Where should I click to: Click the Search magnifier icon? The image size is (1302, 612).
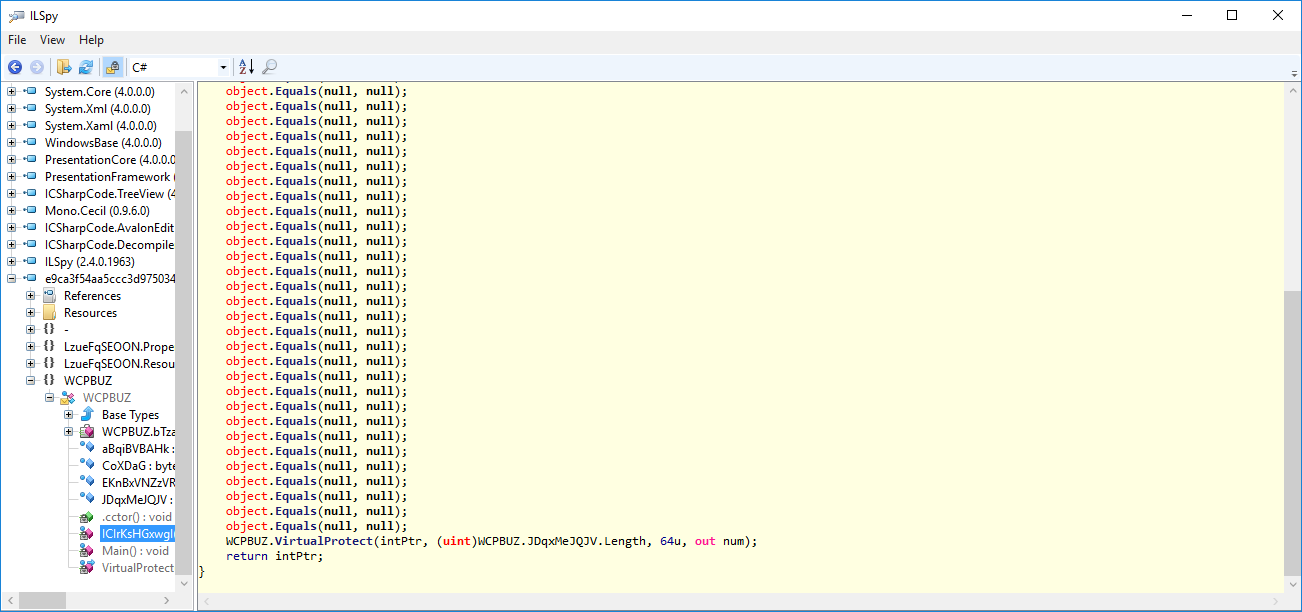(269, 67)
